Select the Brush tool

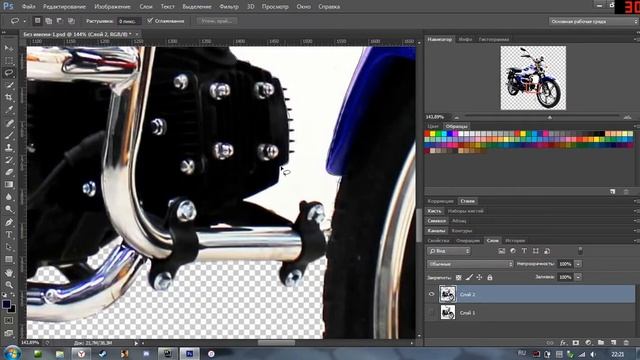click(9, 135)
